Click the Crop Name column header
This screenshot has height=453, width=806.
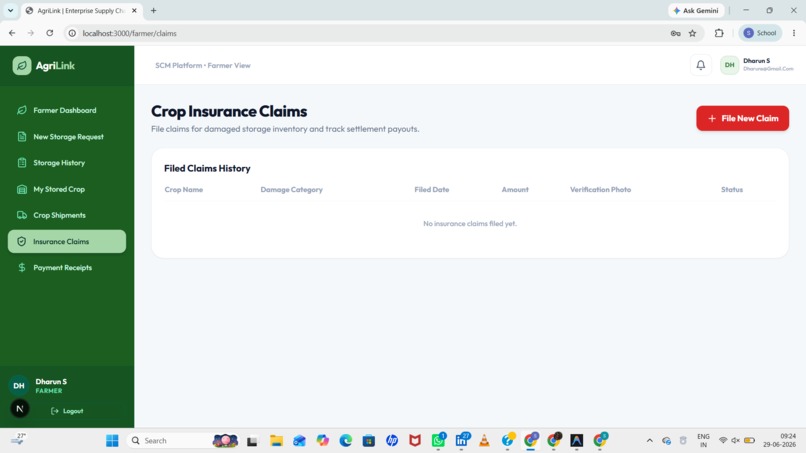tap(184, 189)
